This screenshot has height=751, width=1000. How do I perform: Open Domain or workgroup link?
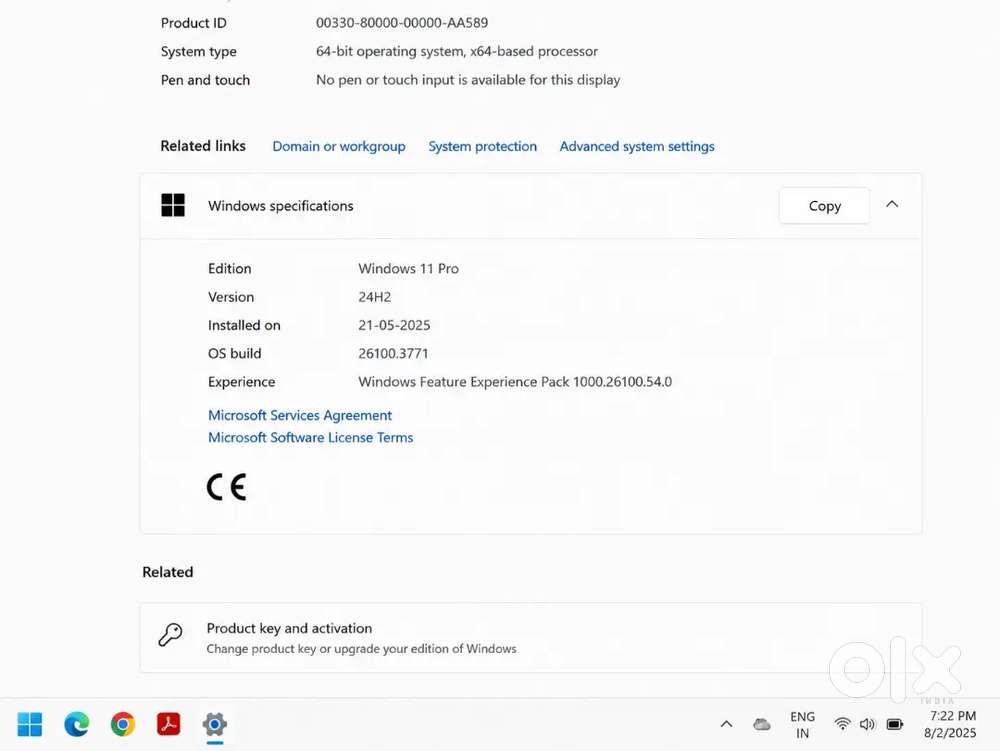[x=339, y=147]
